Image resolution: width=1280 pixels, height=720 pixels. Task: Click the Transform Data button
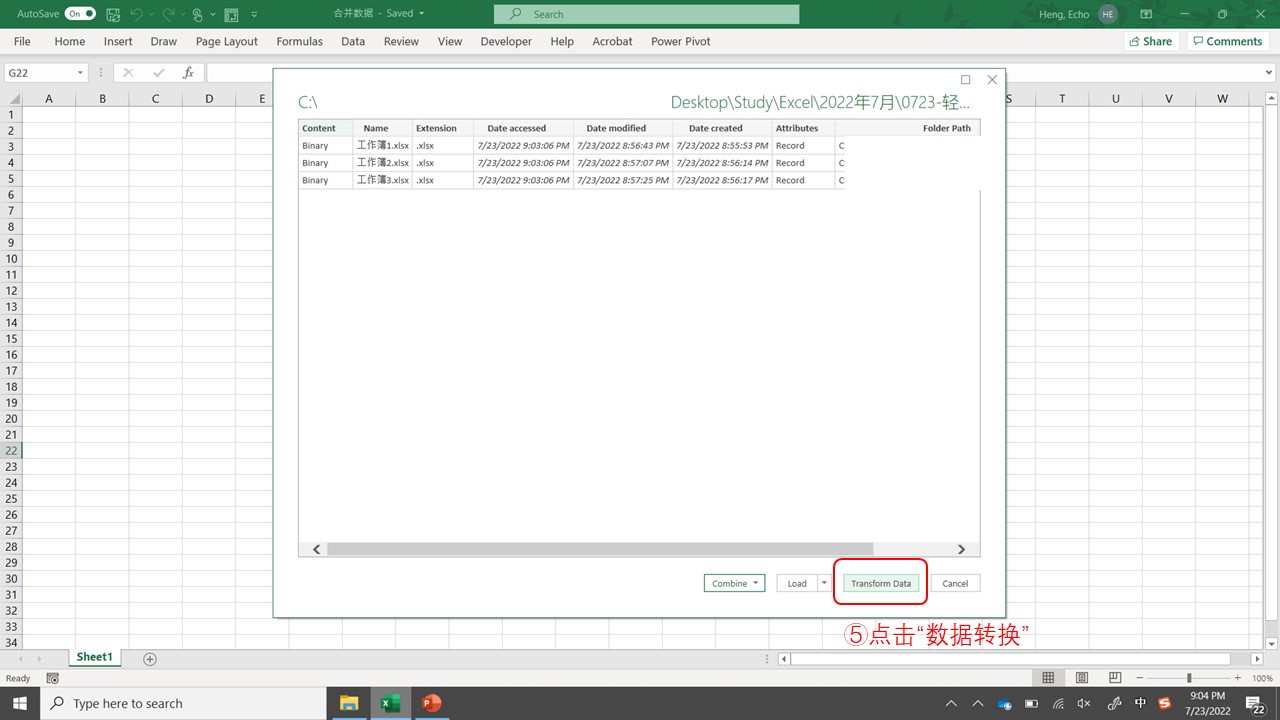pyautogui.click(x=881, y=583)
